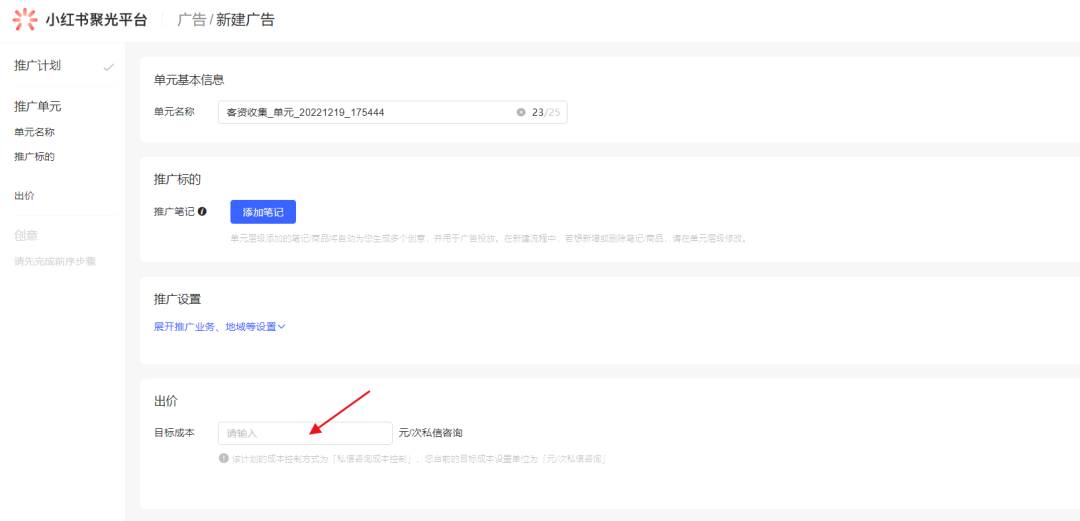Go to 出价 section via the sidebar
1080x521 pixels.
pyautogui.click(x=24, y=196)
